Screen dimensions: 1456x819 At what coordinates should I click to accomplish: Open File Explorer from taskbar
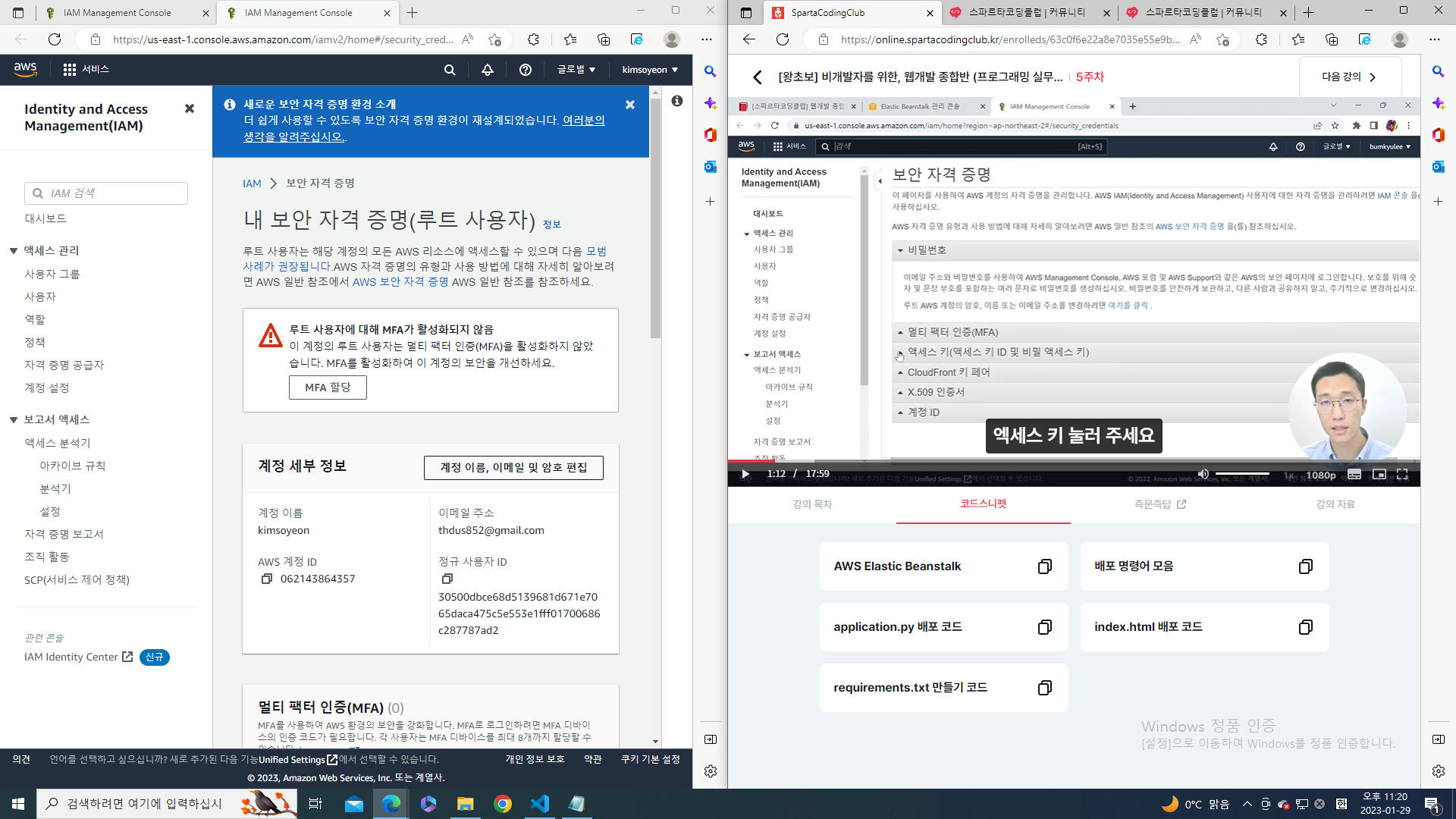[x=466, y=804]
